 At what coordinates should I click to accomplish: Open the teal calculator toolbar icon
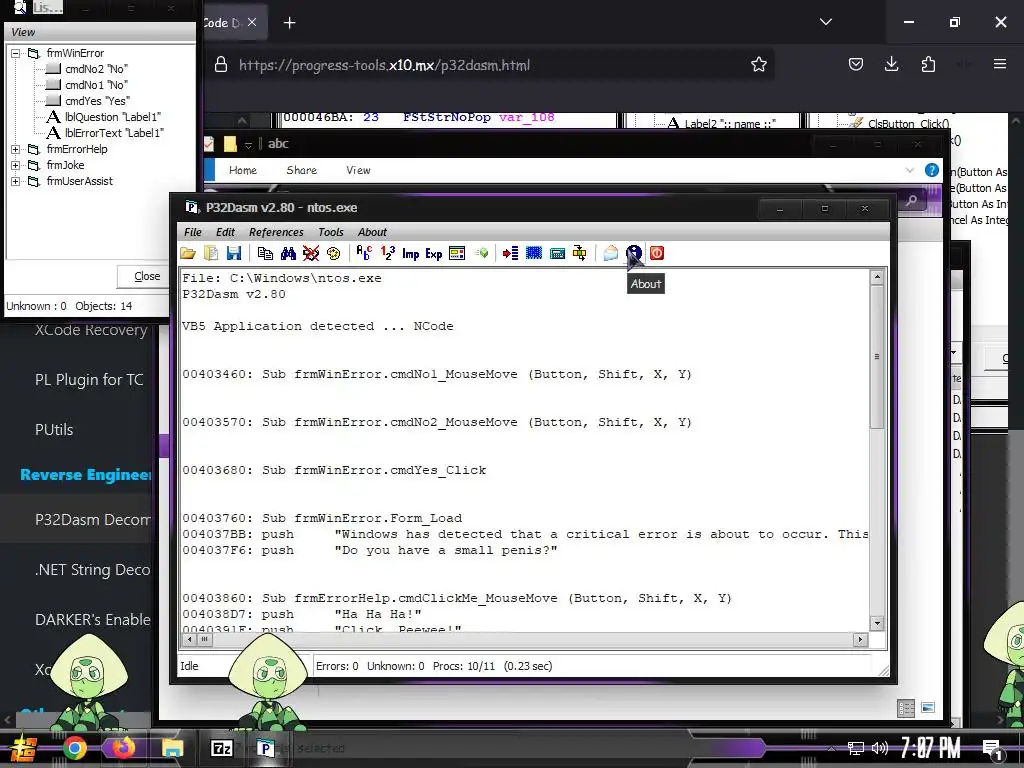tap(557, 253)
